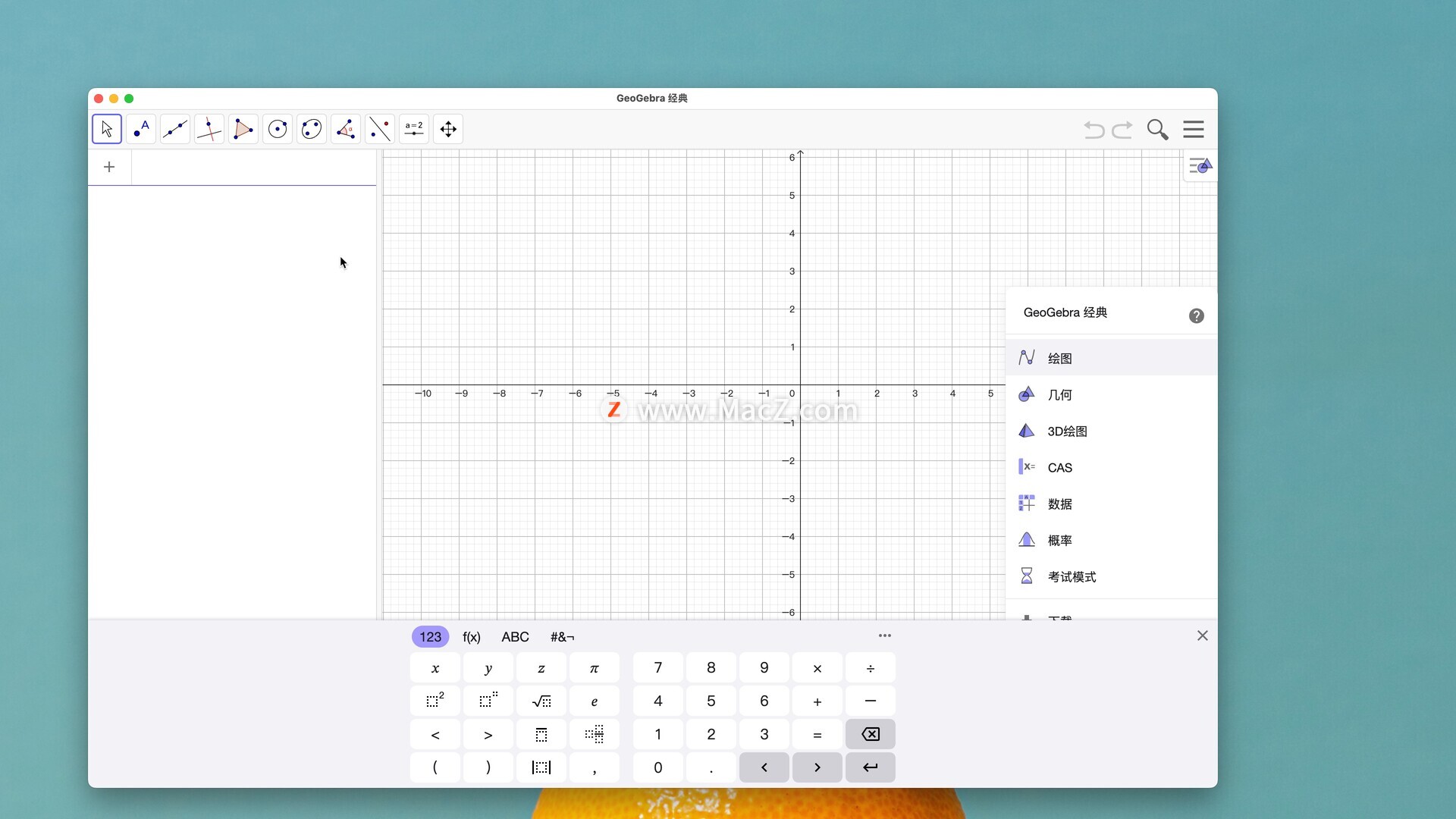Select the Circle with Center tool
The height and width of the screenshot is (819, 1456).
click(278, 129)
